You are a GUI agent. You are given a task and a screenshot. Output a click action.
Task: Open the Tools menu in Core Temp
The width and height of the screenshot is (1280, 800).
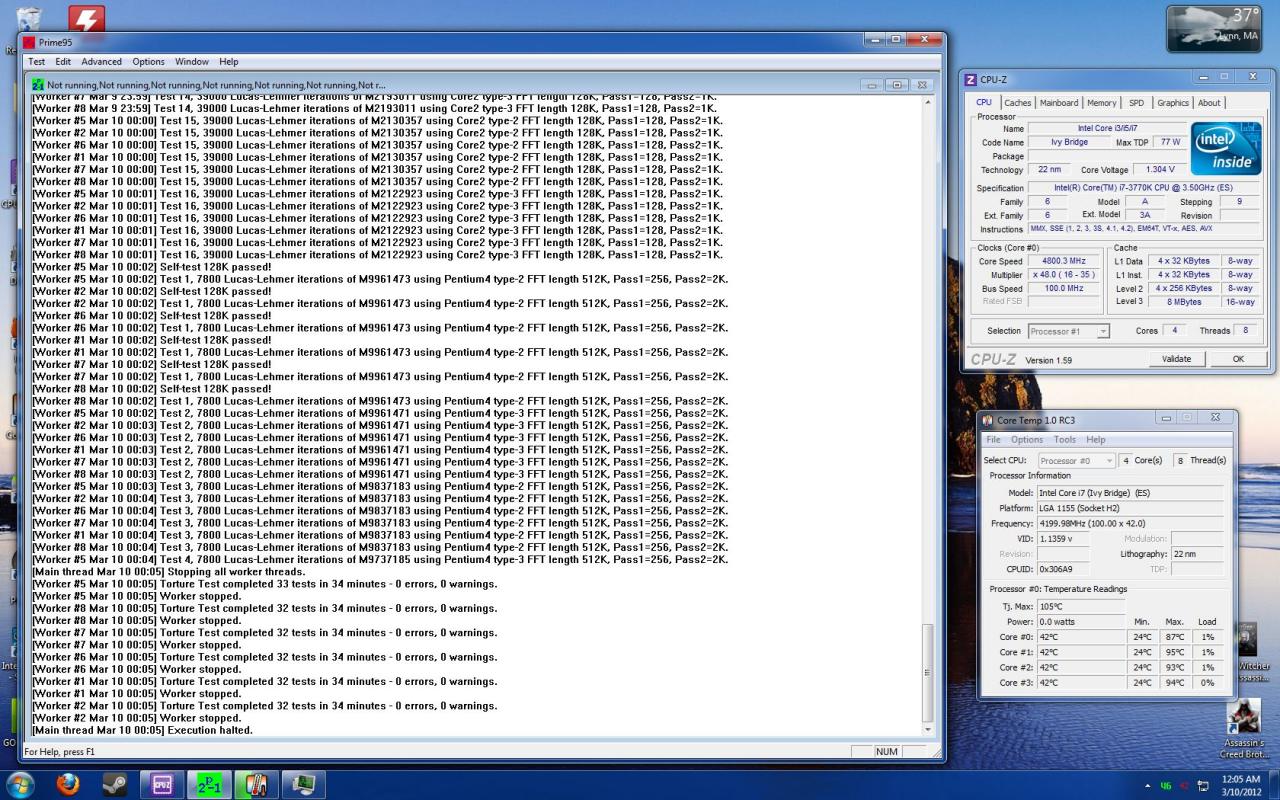click(1065, 440)
